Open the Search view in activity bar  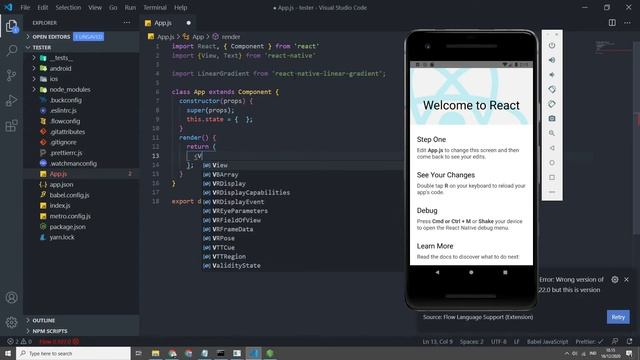click(11, 51)
